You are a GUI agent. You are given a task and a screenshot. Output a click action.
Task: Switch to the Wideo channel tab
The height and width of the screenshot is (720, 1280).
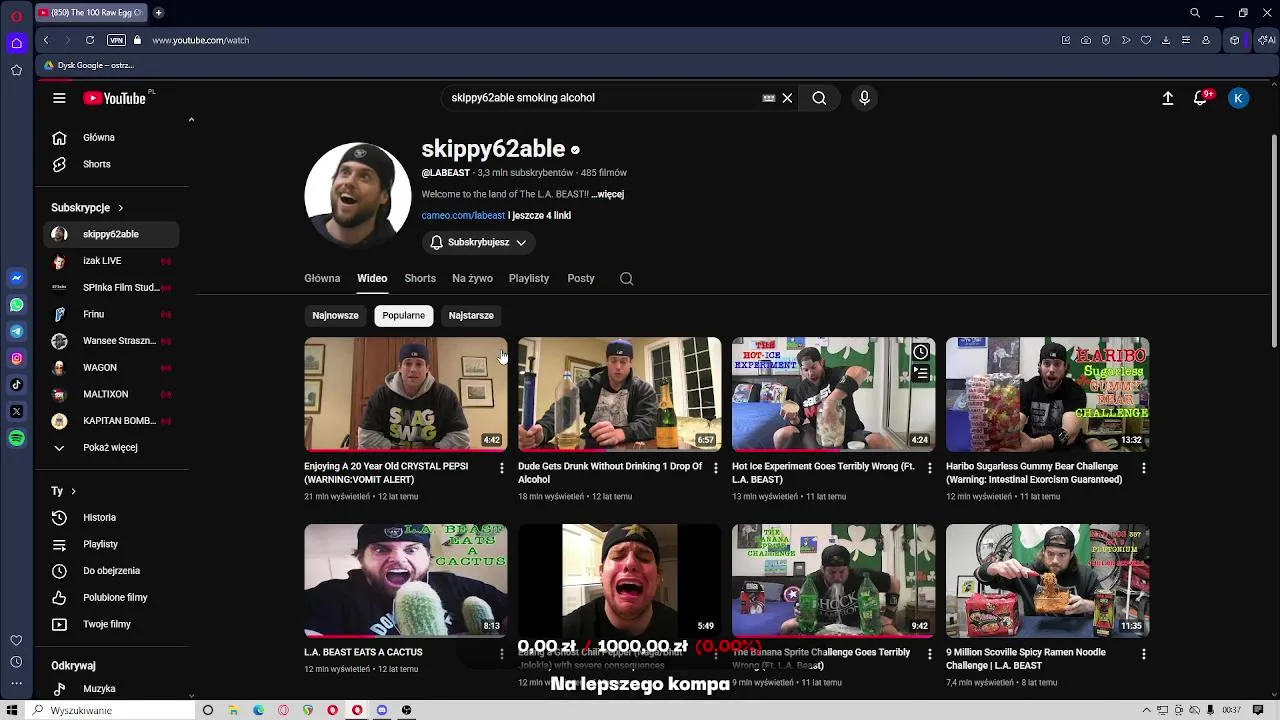tap(372, 279)
